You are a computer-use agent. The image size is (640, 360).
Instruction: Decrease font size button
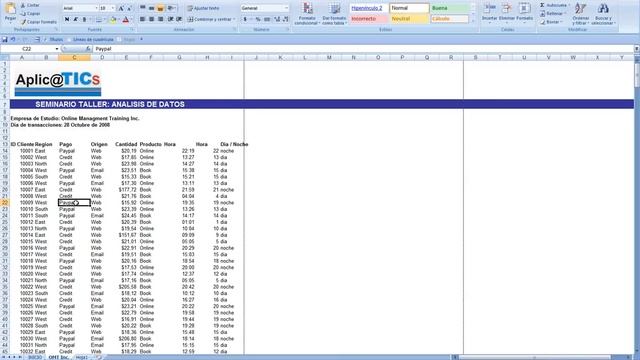click(x=129, y=8)
